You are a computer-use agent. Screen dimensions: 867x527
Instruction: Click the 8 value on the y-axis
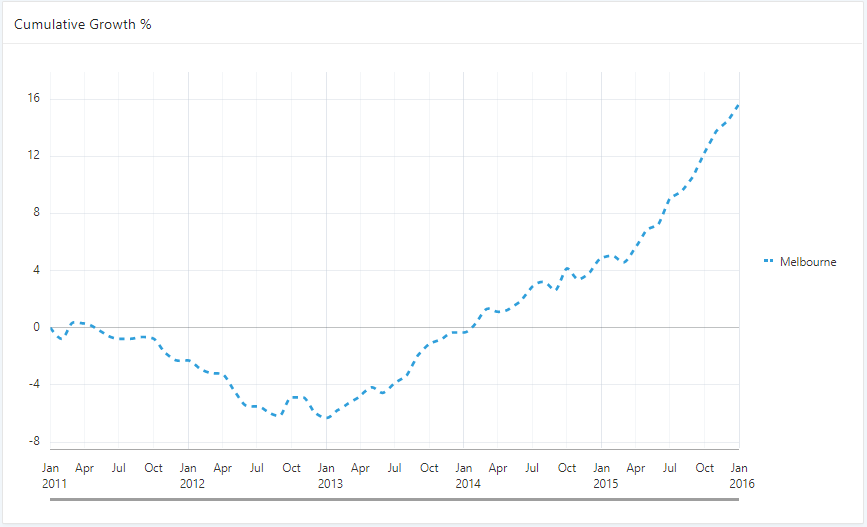[35, 213]
